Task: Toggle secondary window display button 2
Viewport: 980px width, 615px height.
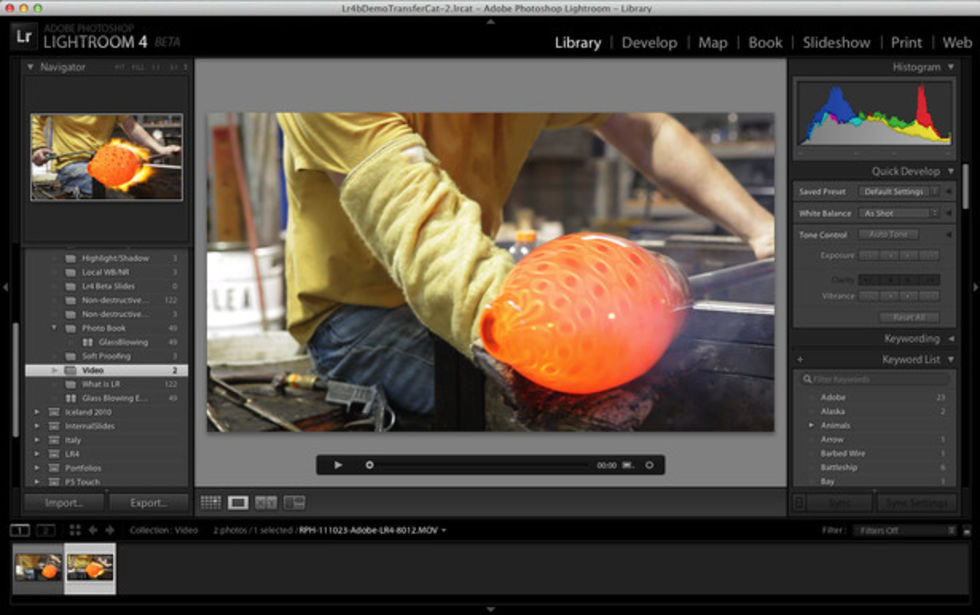Action: pyautogui.click(x=46, y=530)
